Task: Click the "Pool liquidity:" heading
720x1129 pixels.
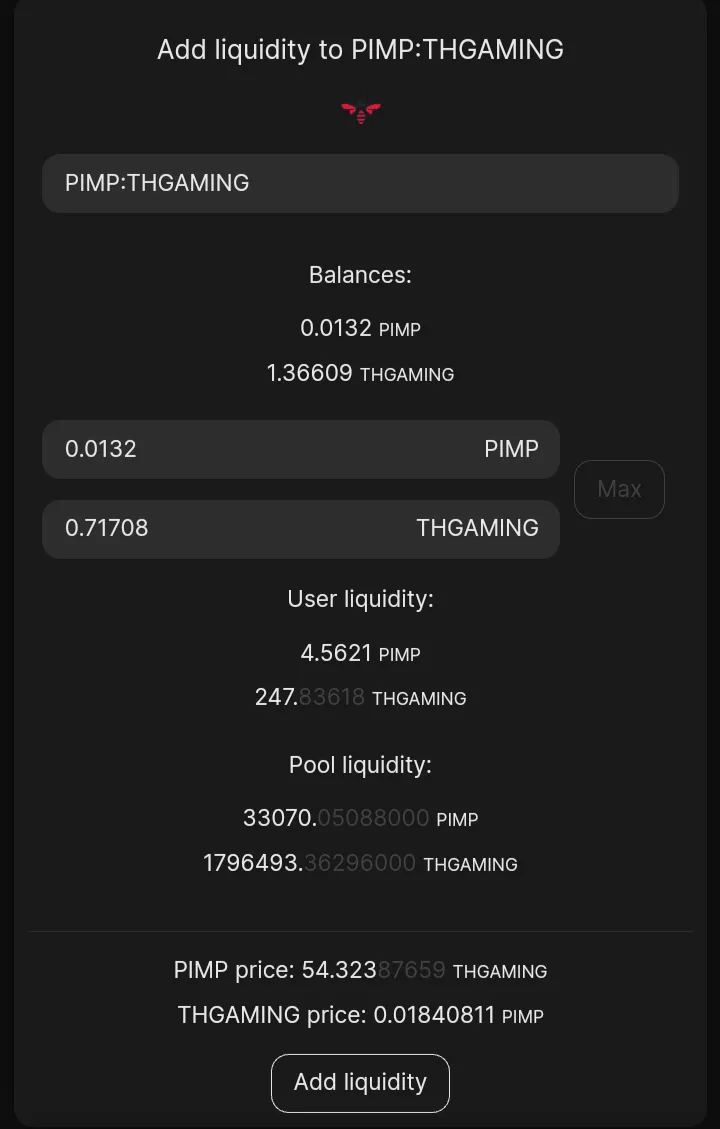Action: click(x=360, y=765)
